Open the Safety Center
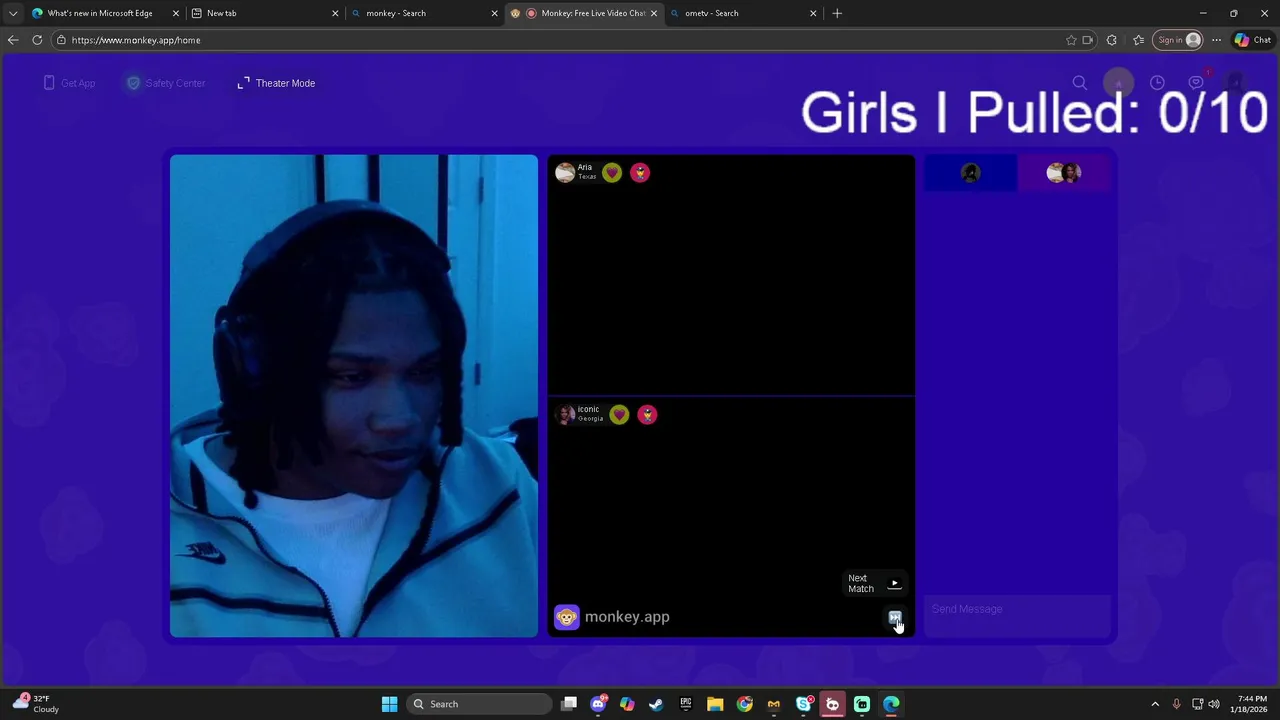Image resolution: width=1280 pixels, height=720 pixels. 166,83
